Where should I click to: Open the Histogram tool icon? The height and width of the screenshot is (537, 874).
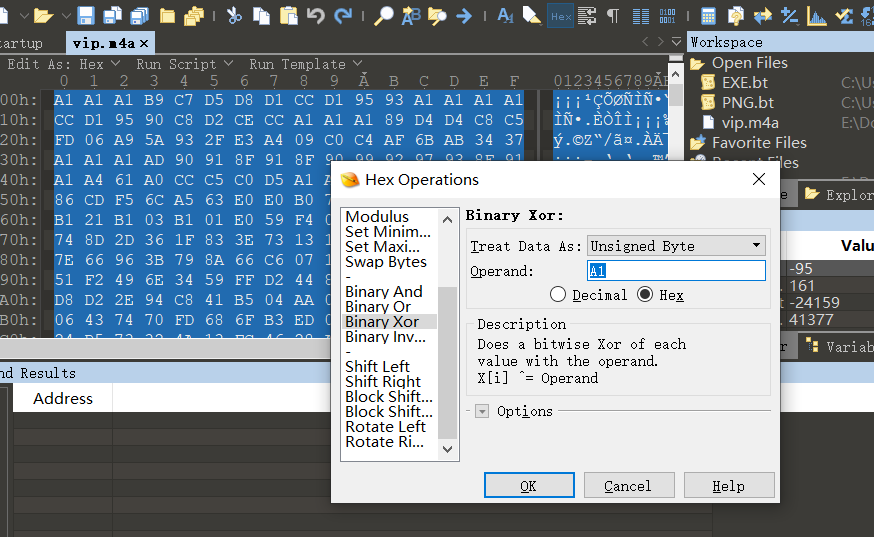click(x=817, y=16)
